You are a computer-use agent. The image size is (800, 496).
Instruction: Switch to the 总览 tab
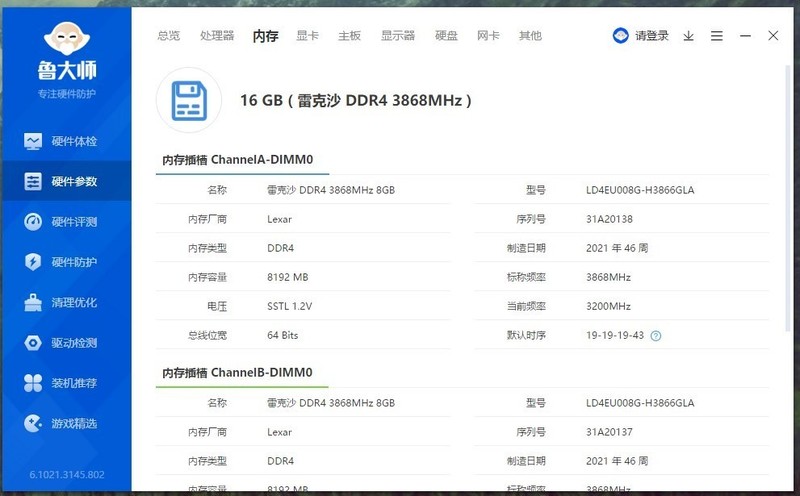pos(169,36)
